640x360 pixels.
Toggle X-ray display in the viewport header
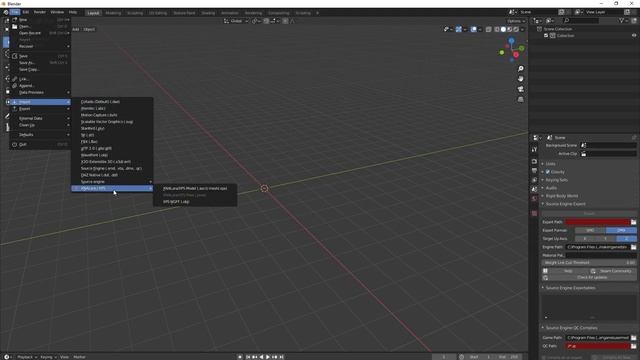point(489,29)
